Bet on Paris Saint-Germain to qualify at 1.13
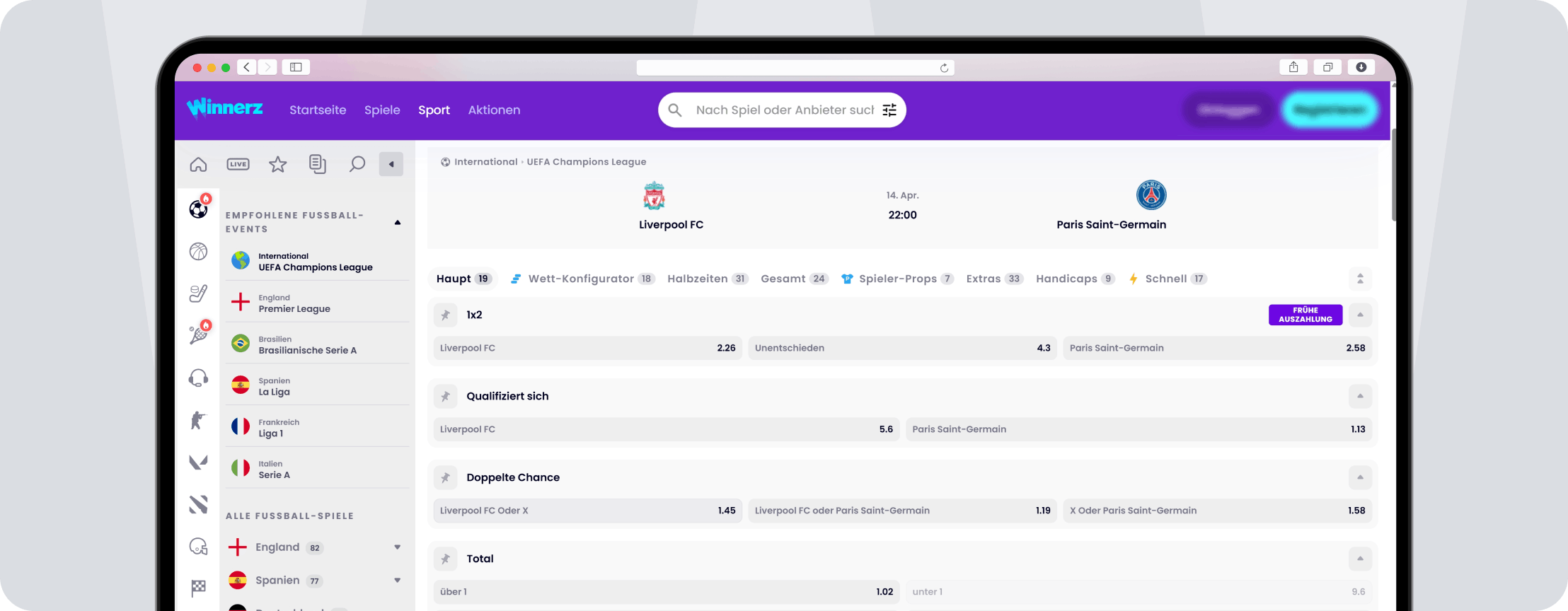This screenshot has width=1568, height=611. pyautogui.click(x=1139, y=429)
